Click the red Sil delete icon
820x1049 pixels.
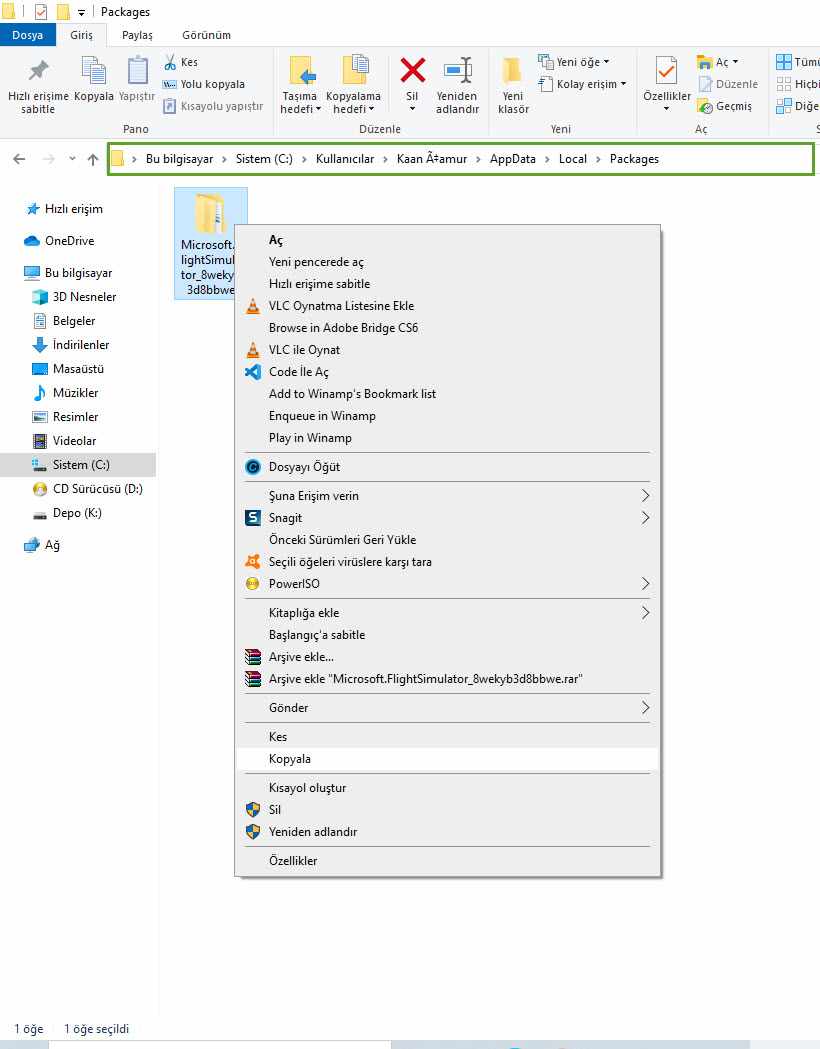click(x=412, y=70)
